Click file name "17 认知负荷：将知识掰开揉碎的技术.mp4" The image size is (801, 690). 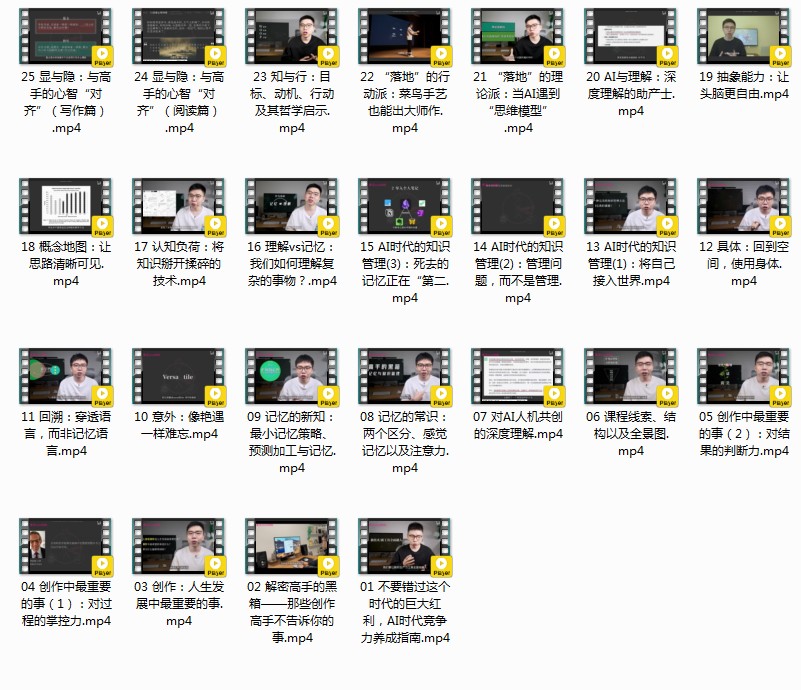(179, 264)
